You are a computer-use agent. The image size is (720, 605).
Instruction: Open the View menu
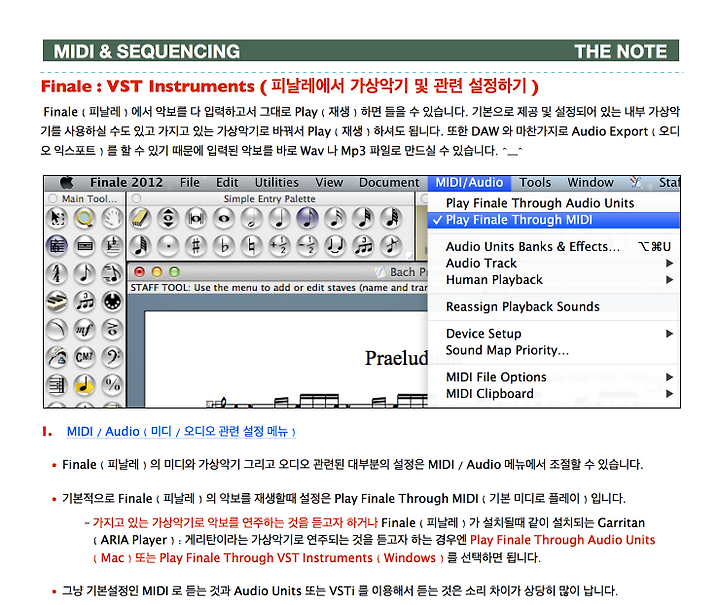pyautogui.click(x=329, y=183)
